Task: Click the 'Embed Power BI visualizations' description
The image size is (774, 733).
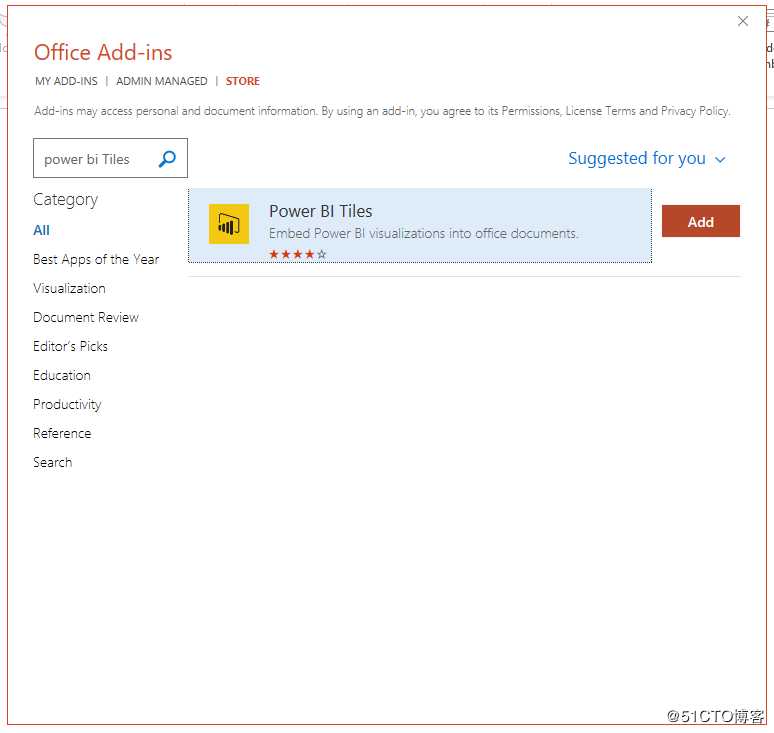Action: [x=423, y=233]
